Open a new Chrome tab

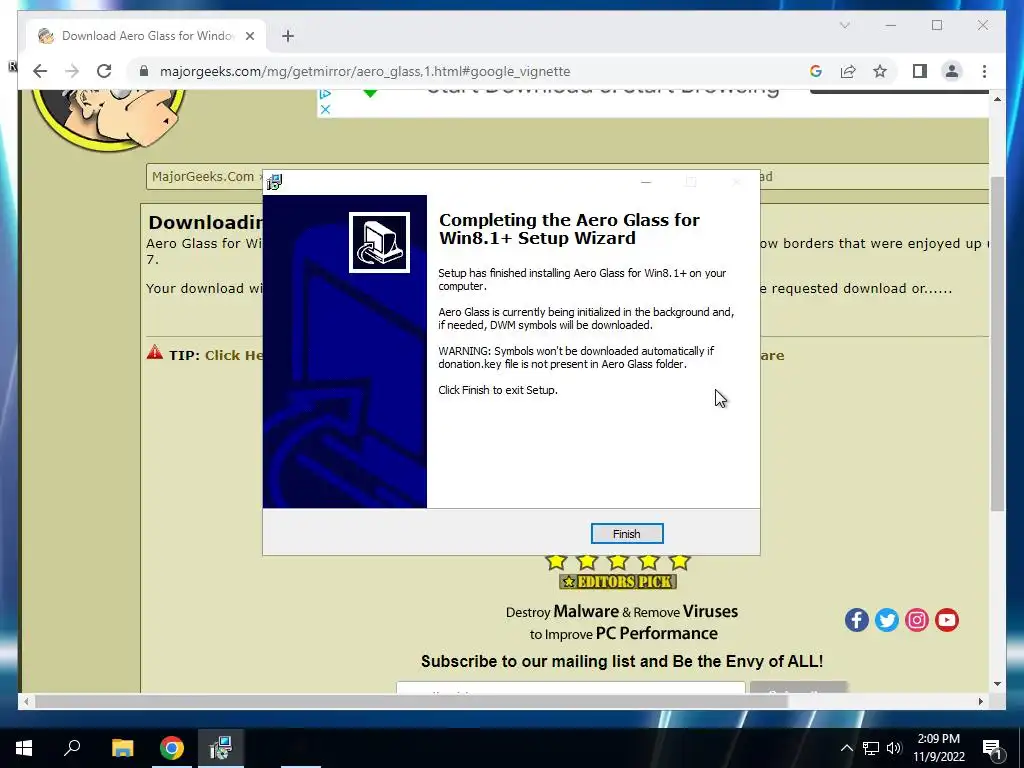(x=288, y=36)
